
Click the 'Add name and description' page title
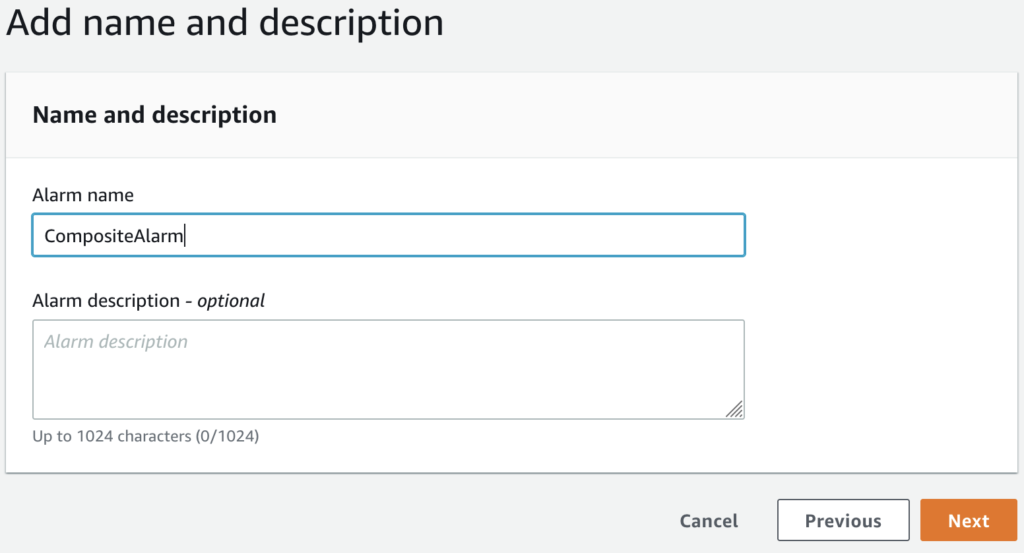225,22
